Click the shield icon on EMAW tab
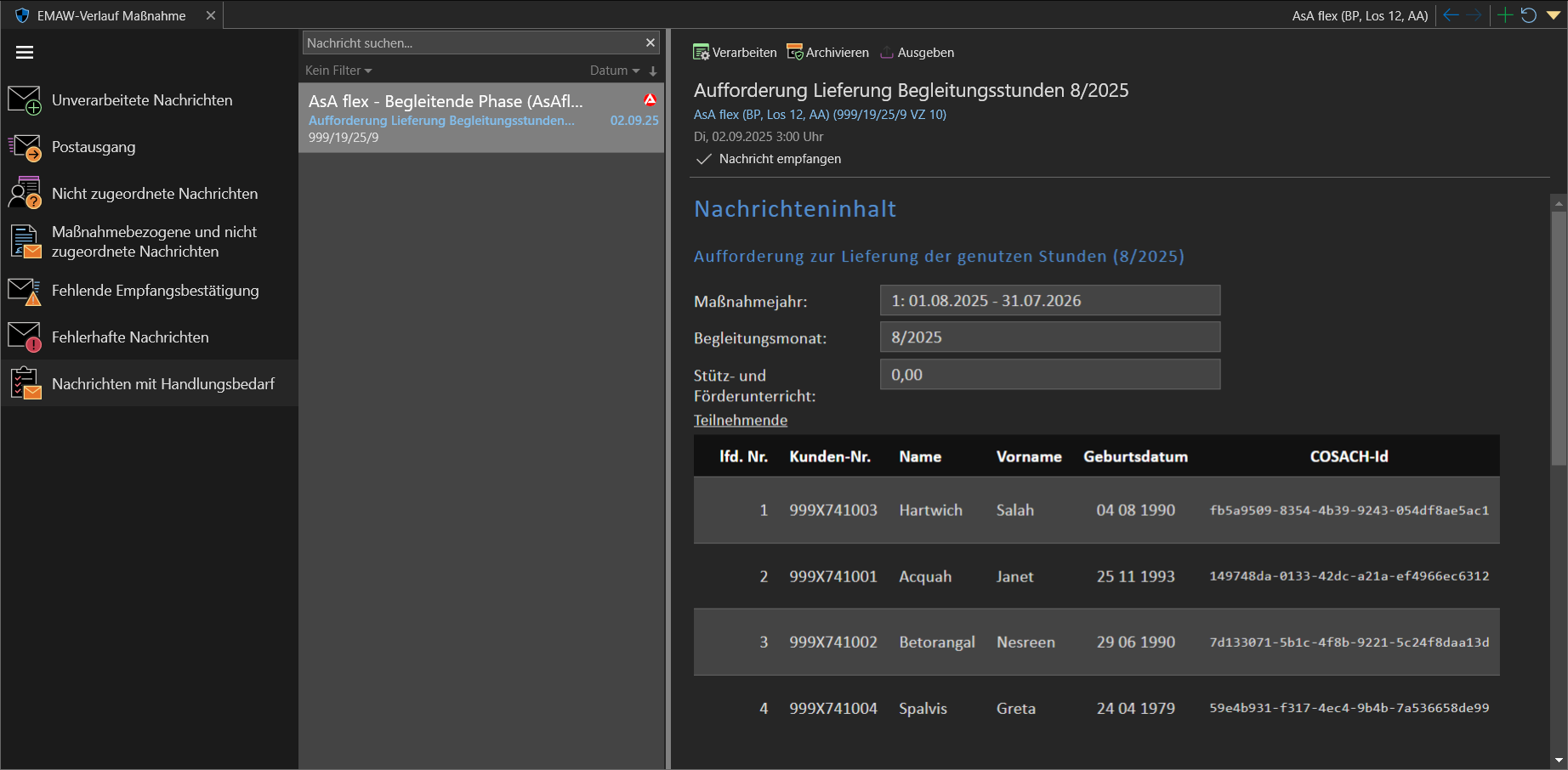The image size is (1568, 770). coord(22,15)
